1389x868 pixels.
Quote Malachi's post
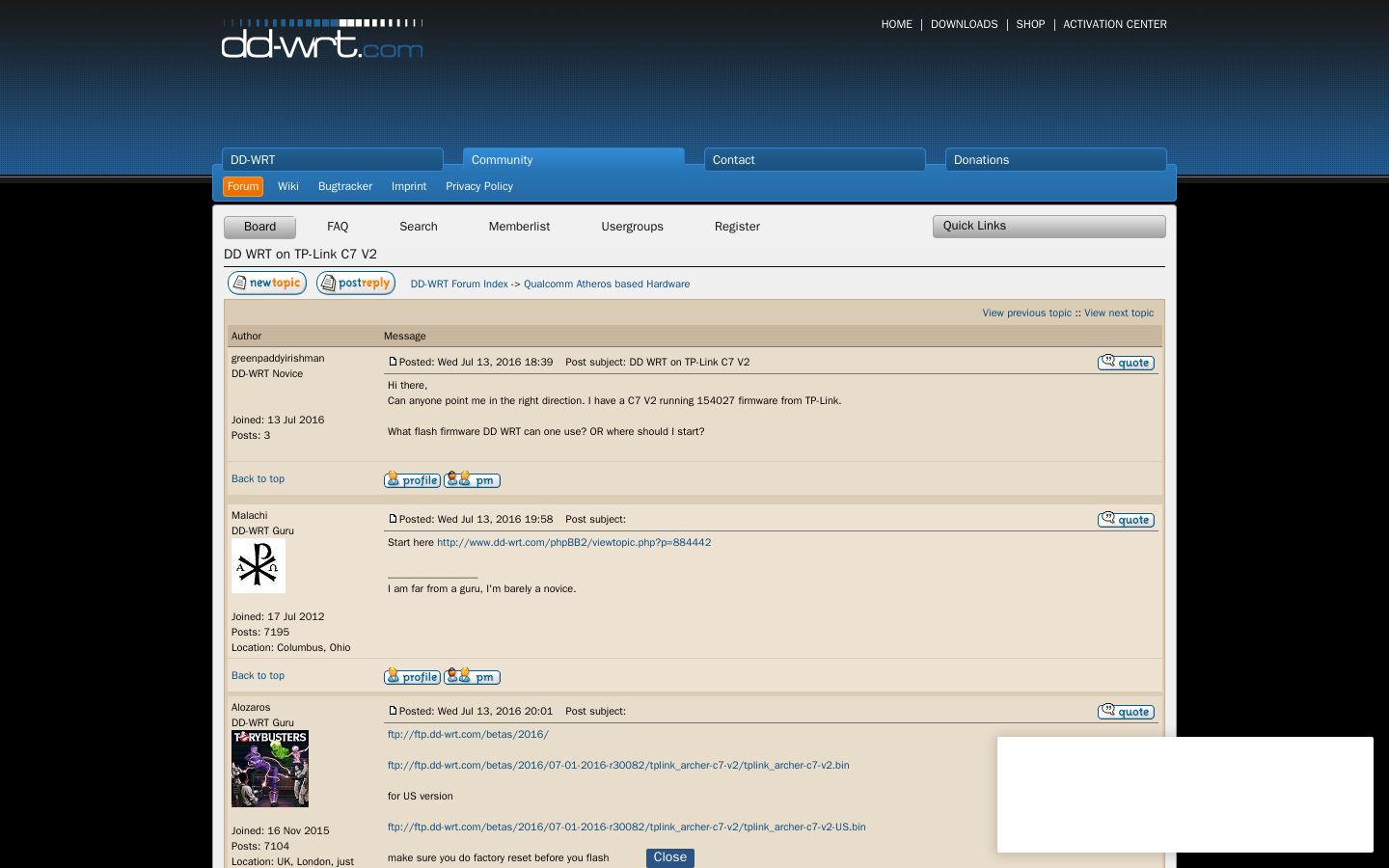tap(1126, 520)
